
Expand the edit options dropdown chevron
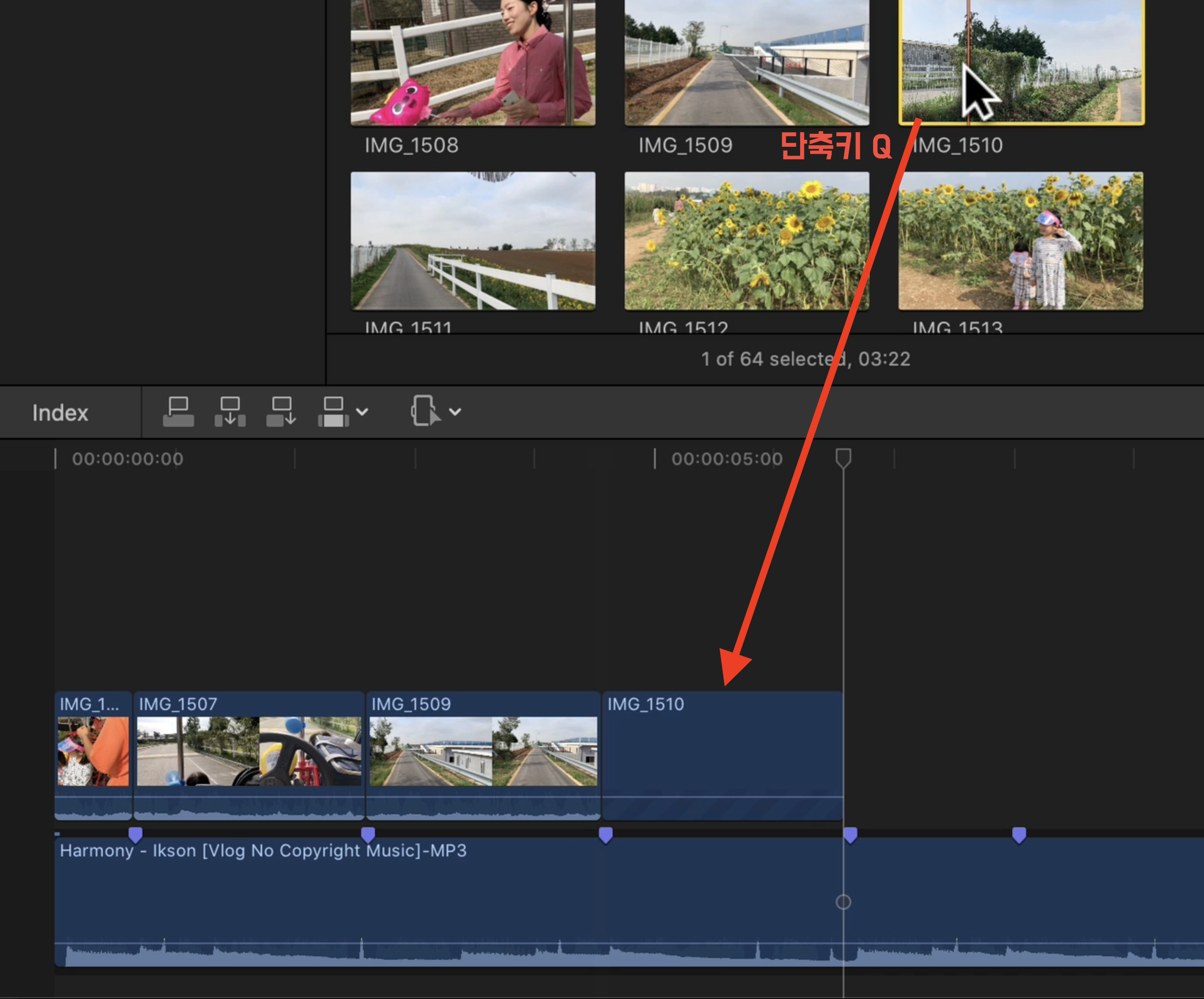coord(362,412)
